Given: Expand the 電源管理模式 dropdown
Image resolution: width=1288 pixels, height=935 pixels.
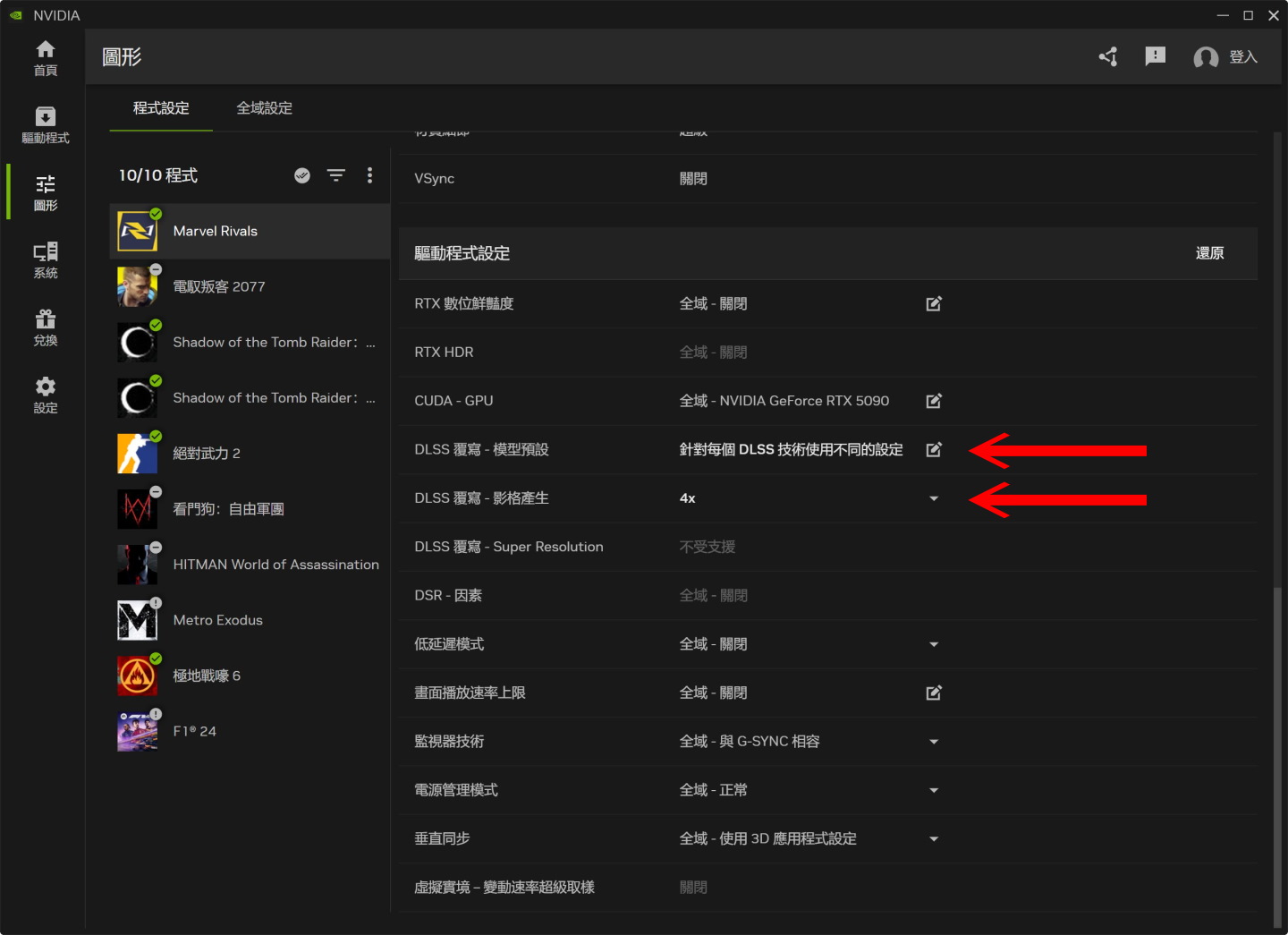Looking at the screenshot, I should (x=934, y=790).
